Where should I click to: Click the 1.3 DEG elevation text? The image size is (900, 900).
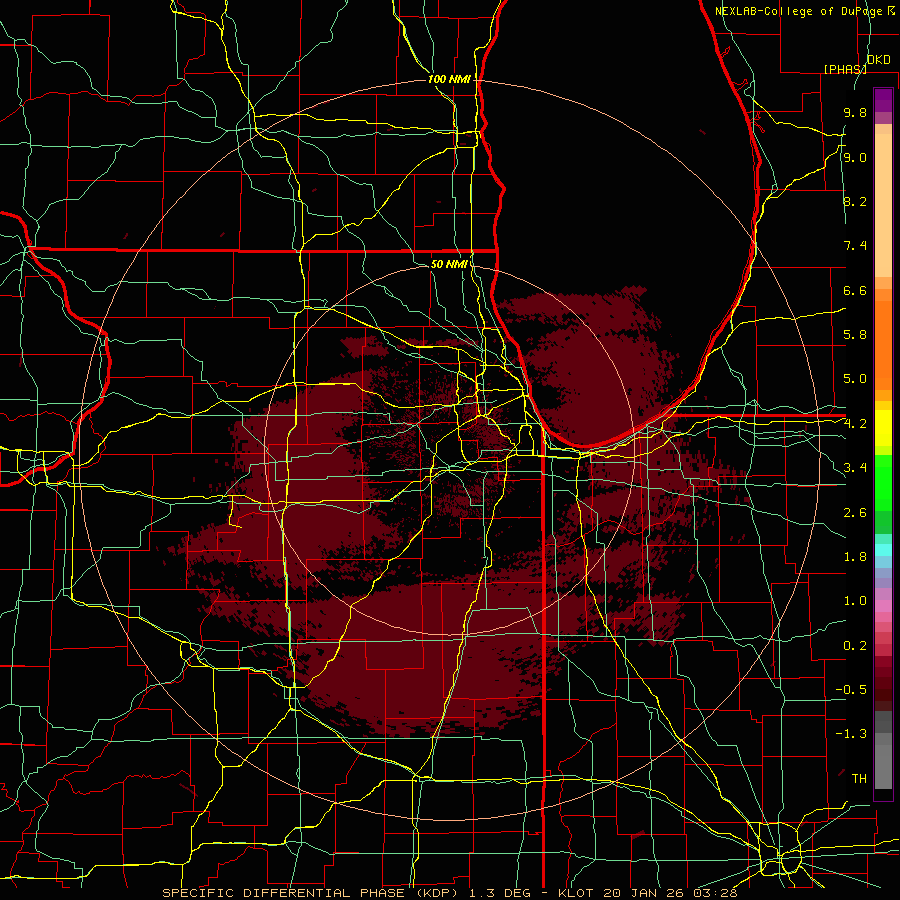pos(498,893)
